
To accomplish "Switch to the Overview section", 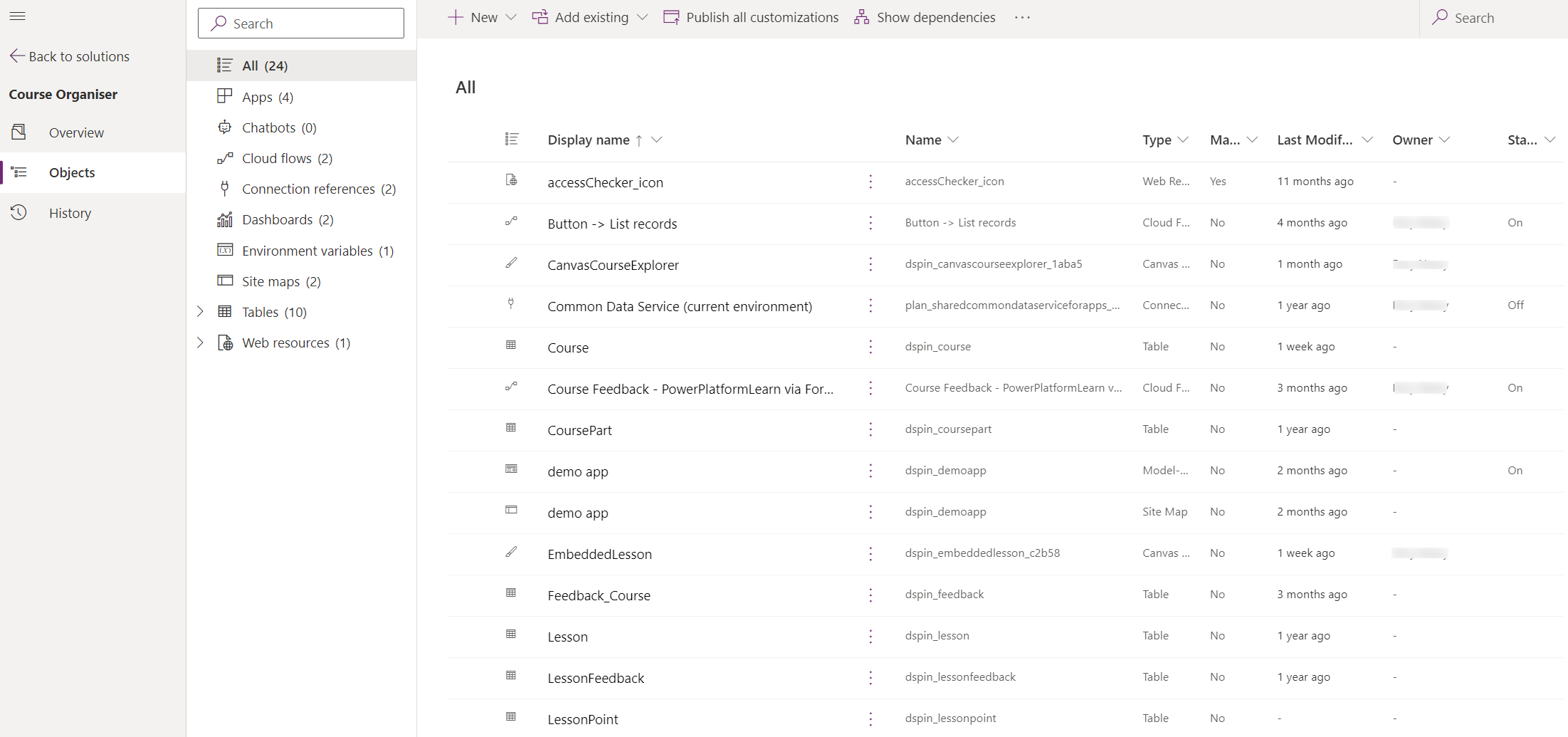I will pyautogui.click(x=75, y=132).
